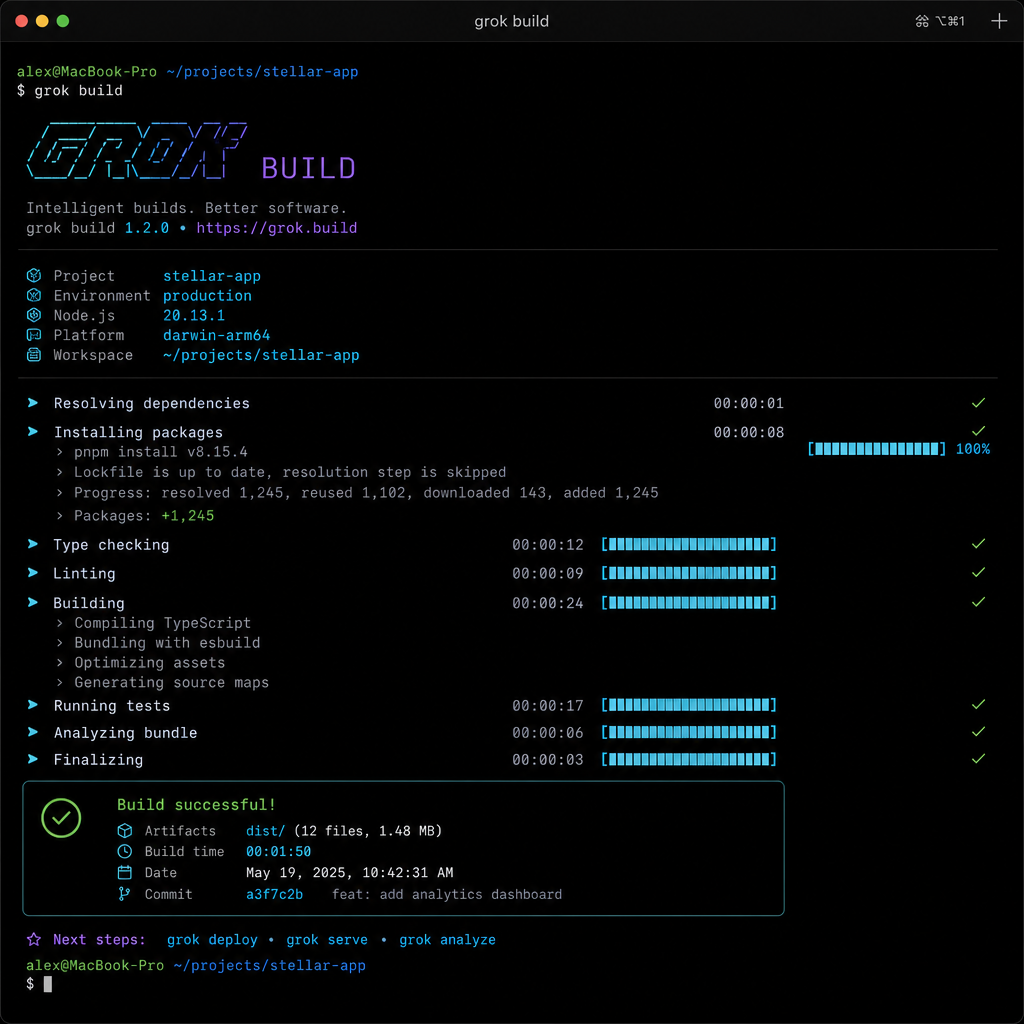The height and width of the screenshot is (1024, 1024).
Task: Open the dist/ artifacts path
Action: (x=265, y=831)
